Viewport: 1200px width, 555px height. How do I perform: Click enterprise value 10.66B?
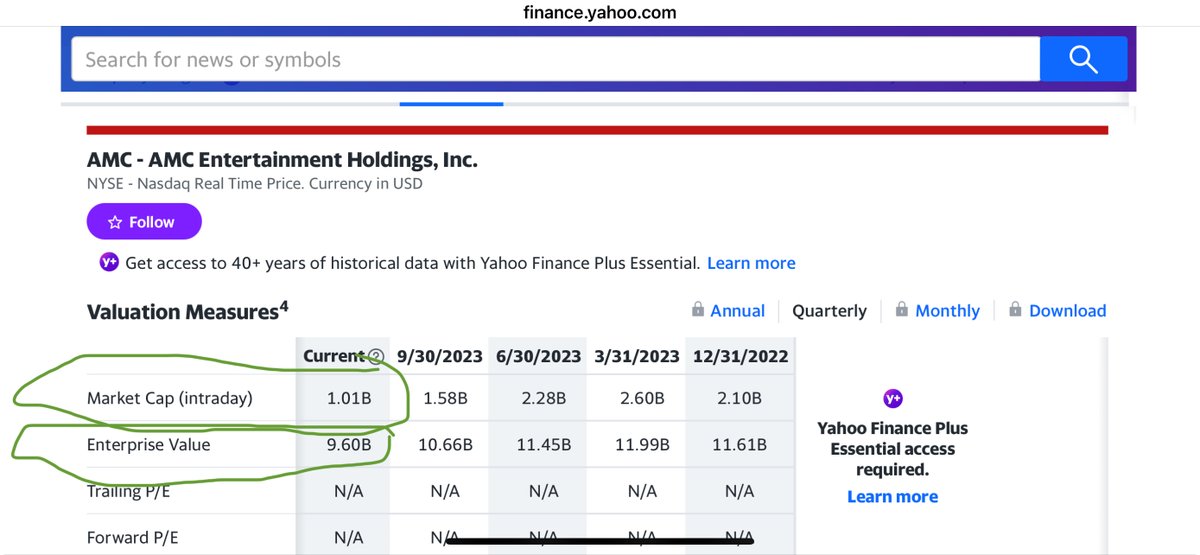445,445
